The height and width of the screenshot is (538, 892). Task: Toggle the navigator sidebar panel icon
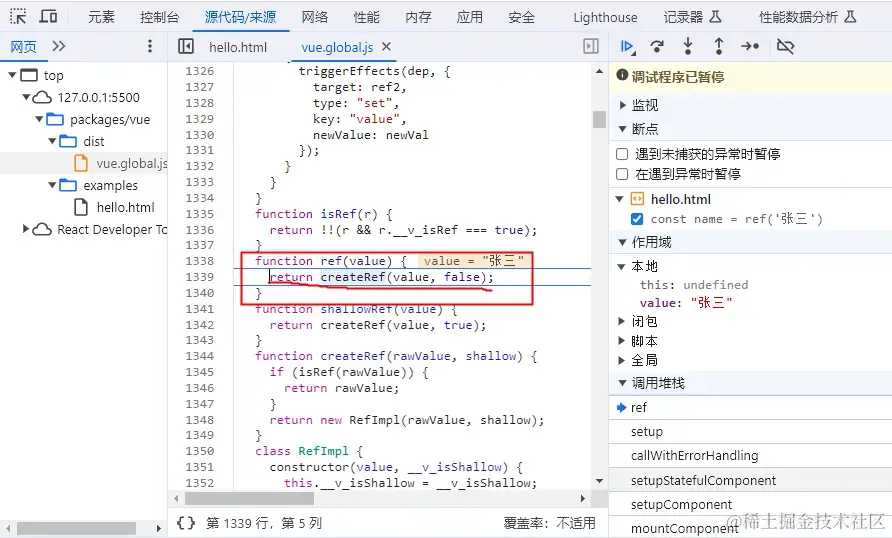click(185, 46)
